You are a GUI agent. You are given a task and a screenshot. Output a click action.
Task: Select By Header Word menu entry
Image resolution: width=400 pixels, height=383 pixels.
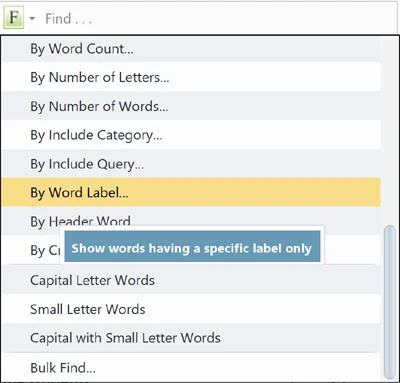pos(191,221)
